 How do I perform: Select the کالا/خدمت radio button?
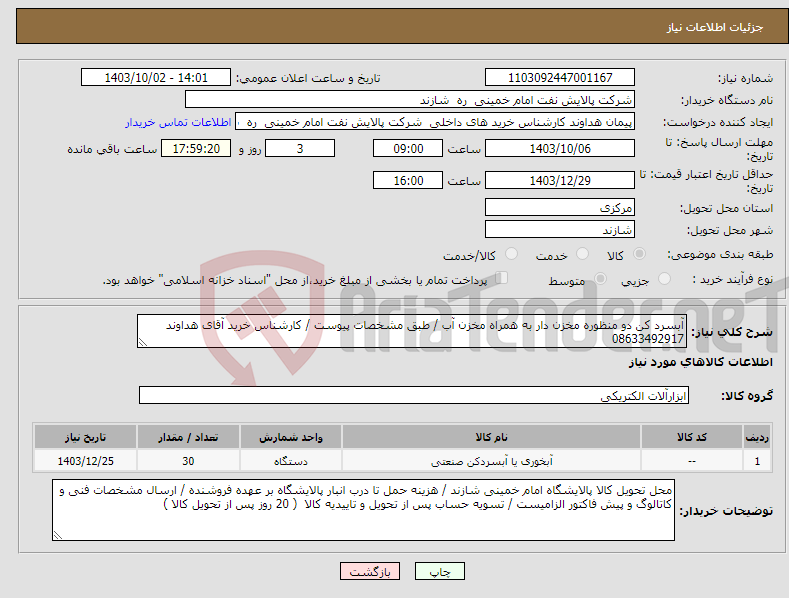click(511, 254)
